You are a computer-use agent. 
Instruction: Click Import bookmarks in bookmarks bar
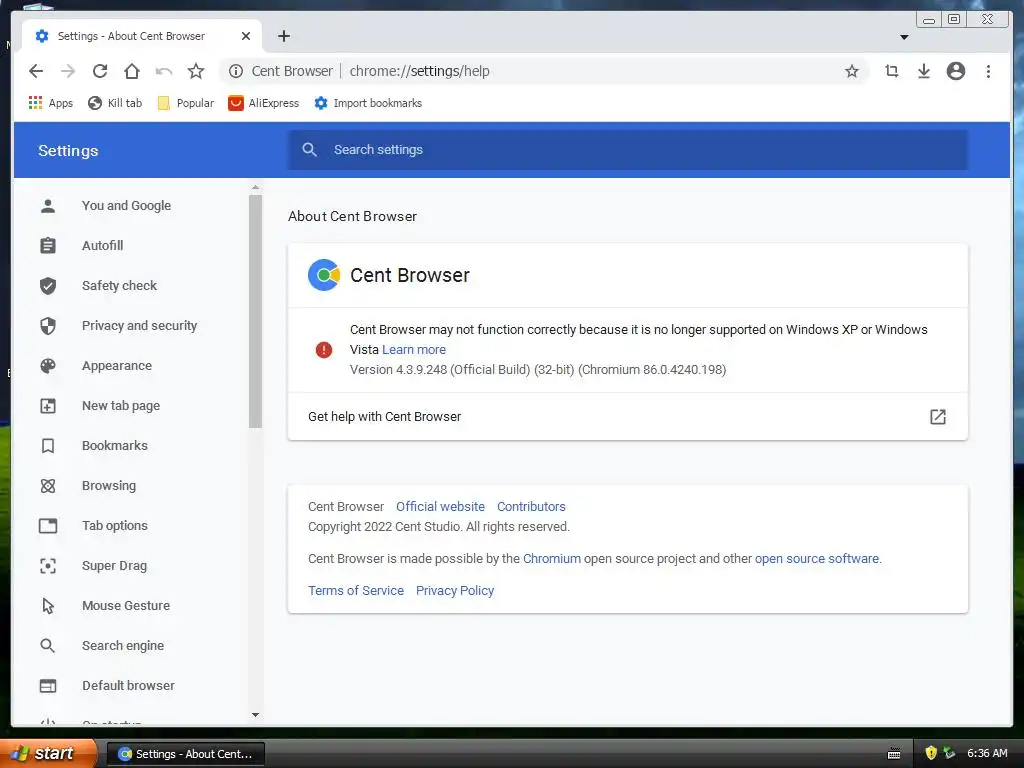tap(368, 103)
